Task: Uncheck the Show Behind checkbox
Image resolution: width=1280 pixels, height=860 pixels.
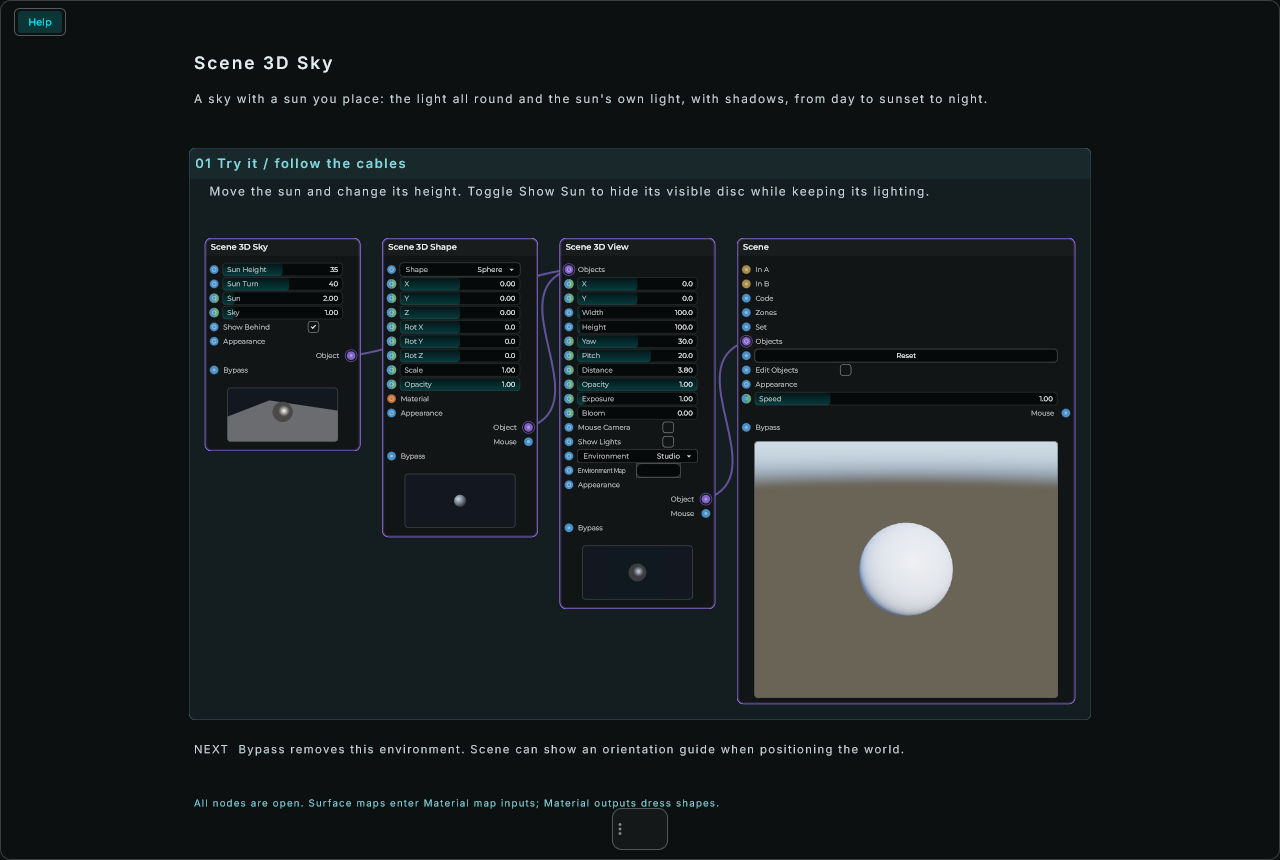Action: click(313, 327)
